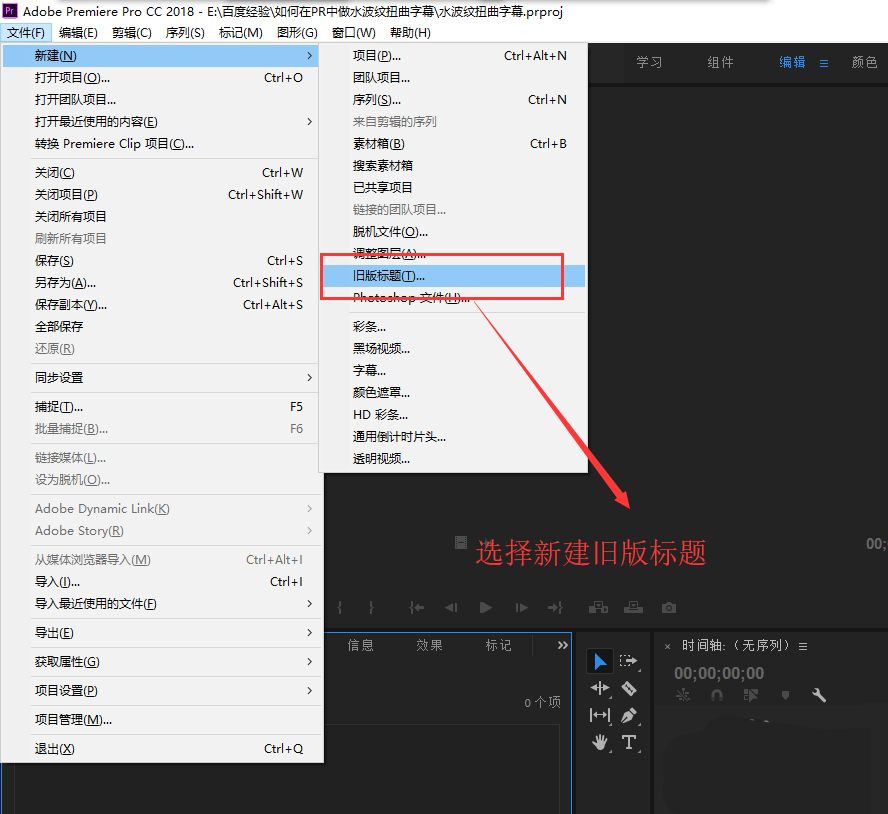The width and height of the screenshot is (888, 814).
Task: Switch to the 颜色 workspace tab
Action: (864, 62)
